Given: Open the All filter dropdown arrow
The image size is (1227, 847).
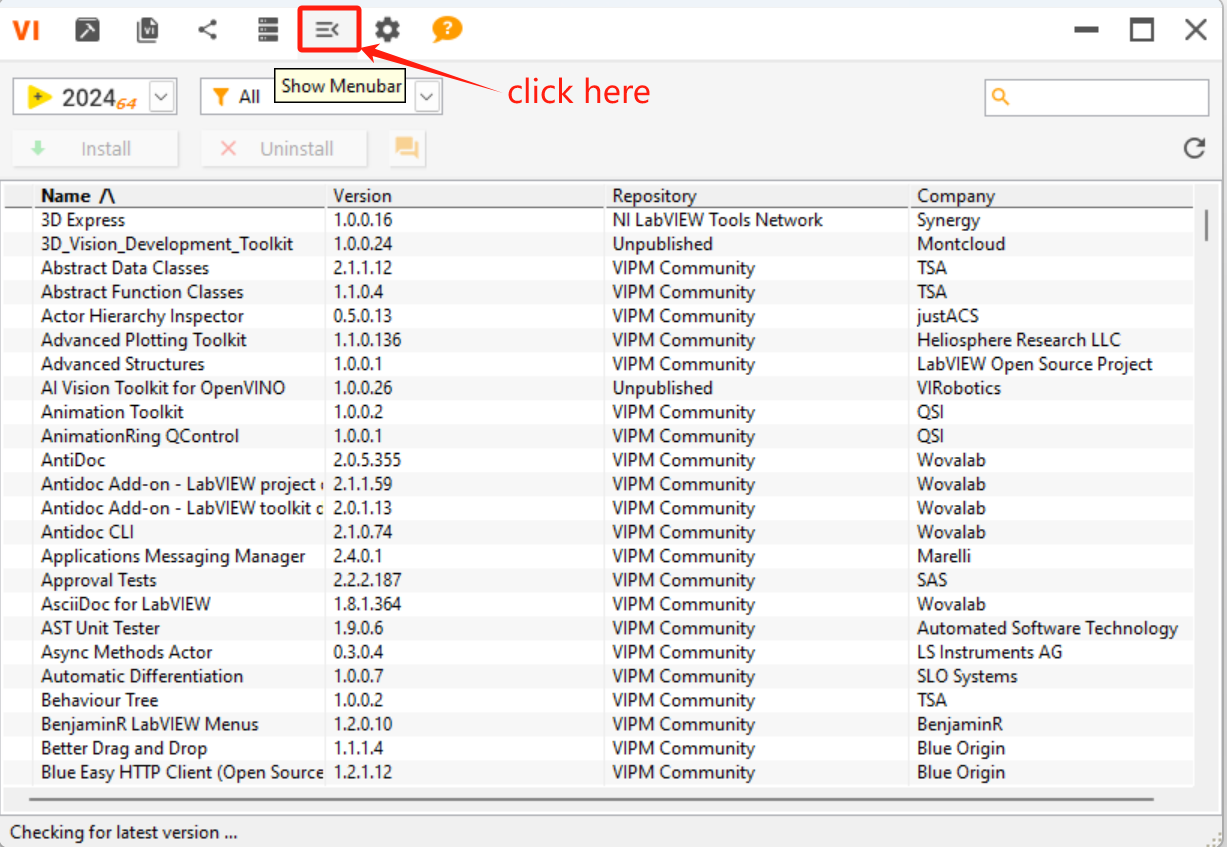Looking at the screenshot, I should [x=428, y=97].
